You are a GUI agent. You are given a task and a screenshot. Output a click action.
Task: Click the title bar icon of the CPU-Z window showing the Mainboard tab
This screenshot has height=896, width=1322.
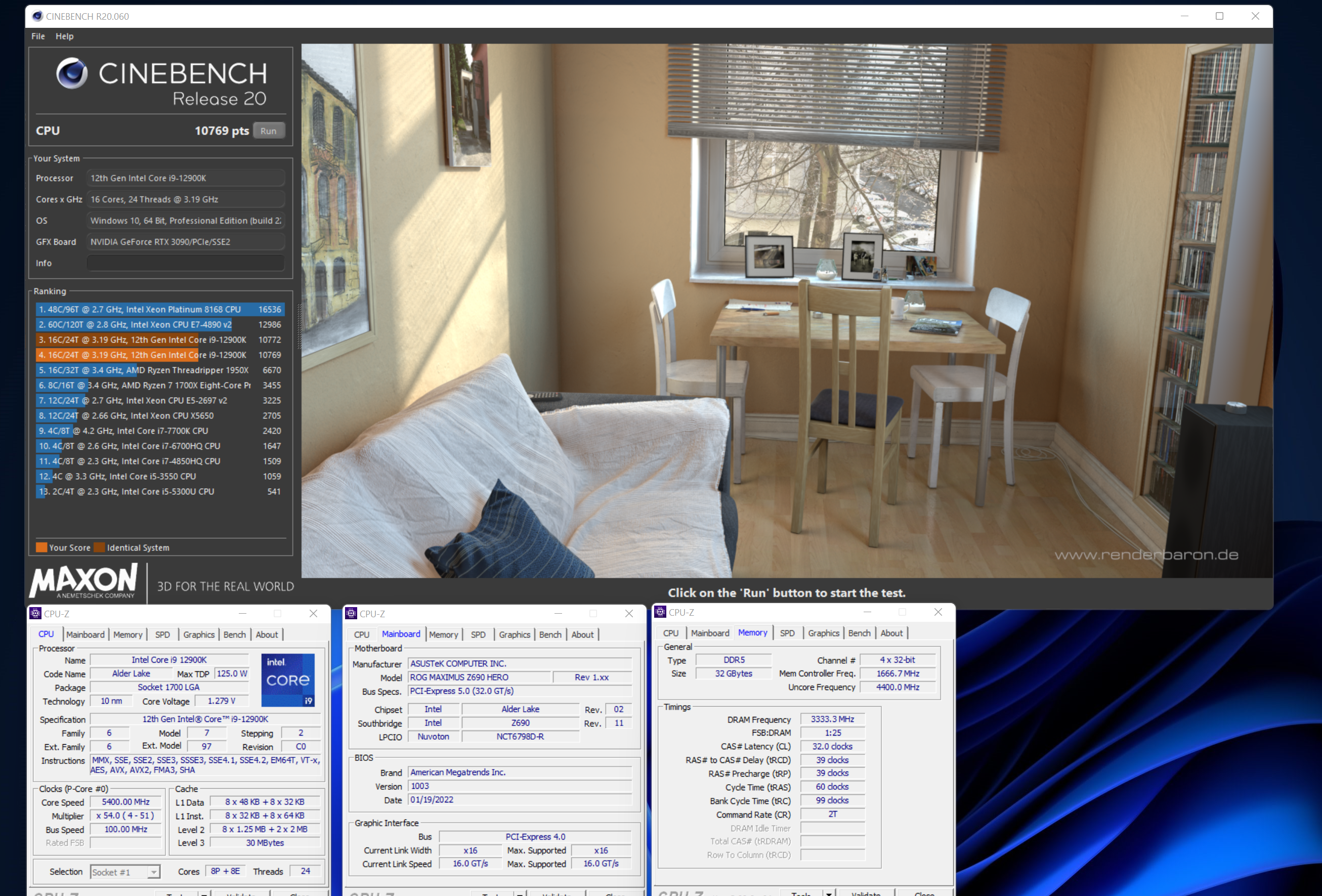[x=351, y=613]
